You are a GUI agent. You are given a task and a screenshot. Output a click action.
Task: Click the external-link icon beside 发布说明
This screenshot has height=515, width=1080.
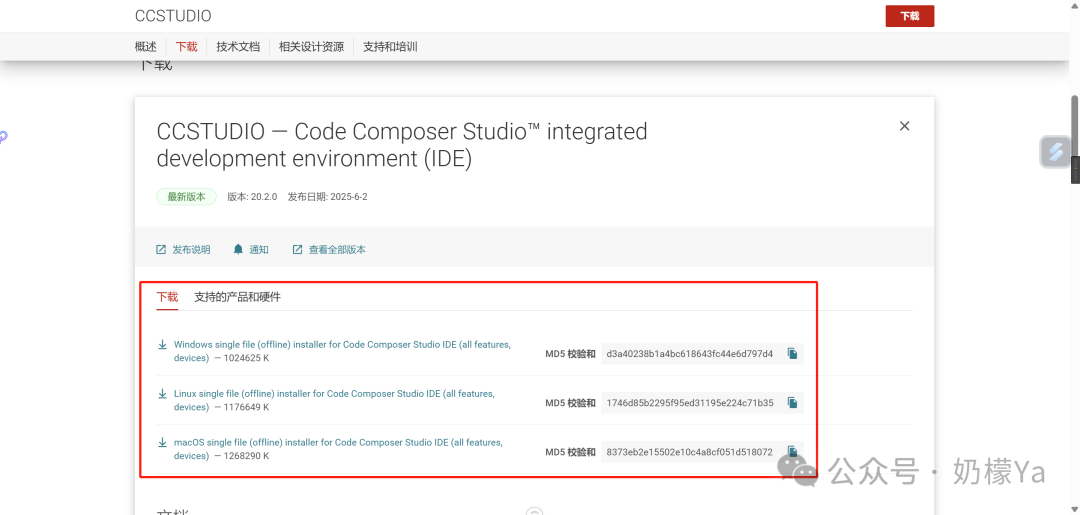tap(161, 249)
